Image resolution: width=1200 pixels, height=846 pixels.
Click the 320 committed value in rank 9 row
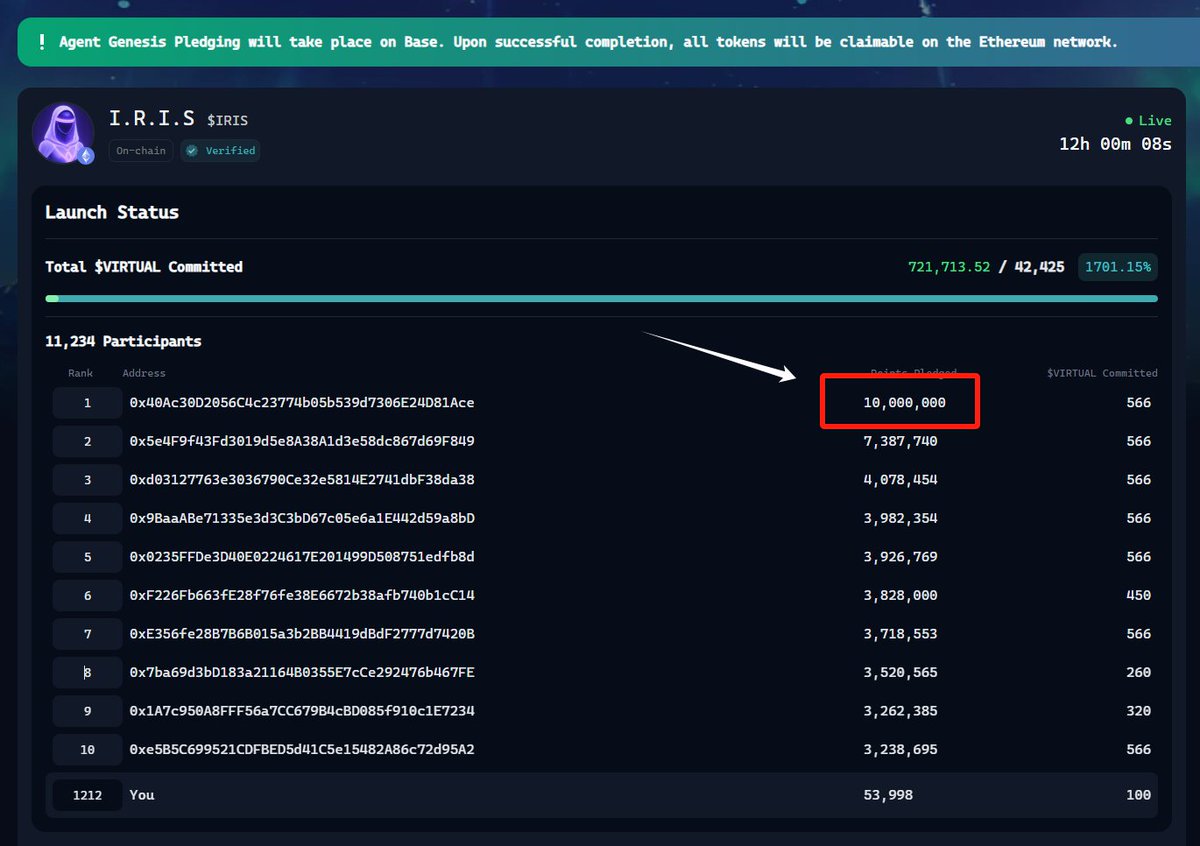1138,711
